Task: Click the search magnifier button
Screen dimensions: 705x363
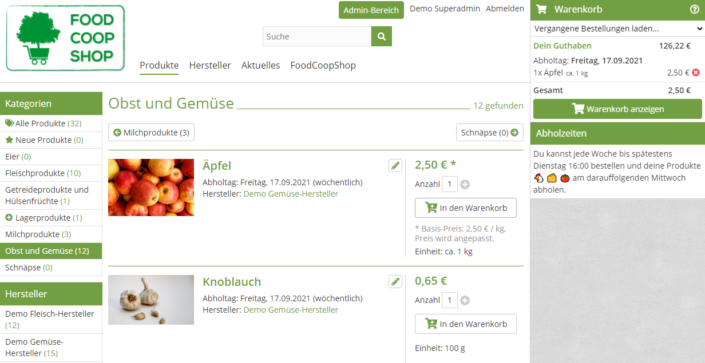Action: coord(381,36)
